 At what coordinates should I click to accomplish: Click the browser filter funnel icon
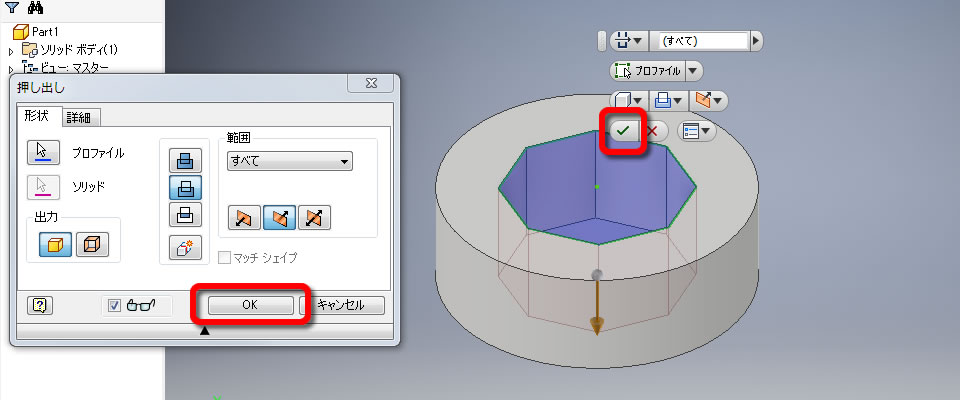click(12, 9)
